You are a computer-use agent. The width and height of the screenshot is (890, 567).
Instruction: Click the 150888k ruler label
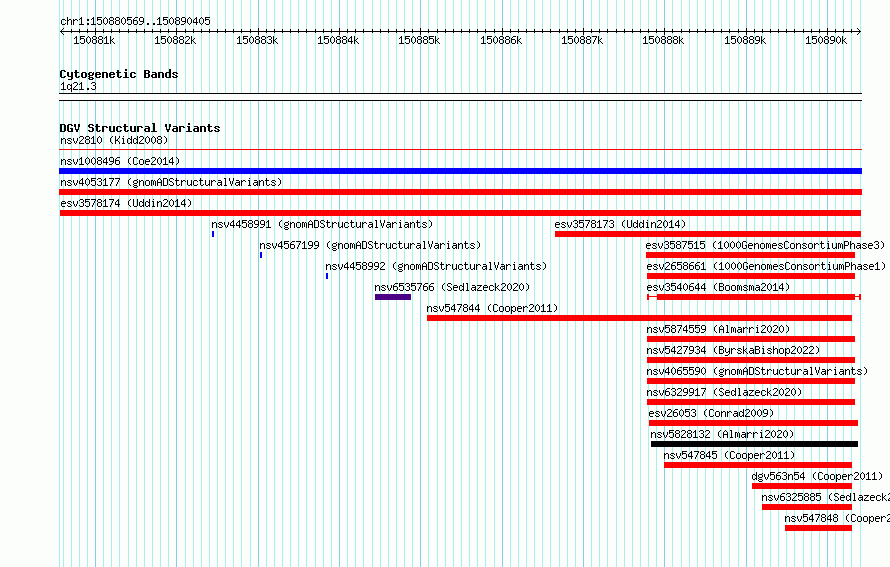coord(663,40)
